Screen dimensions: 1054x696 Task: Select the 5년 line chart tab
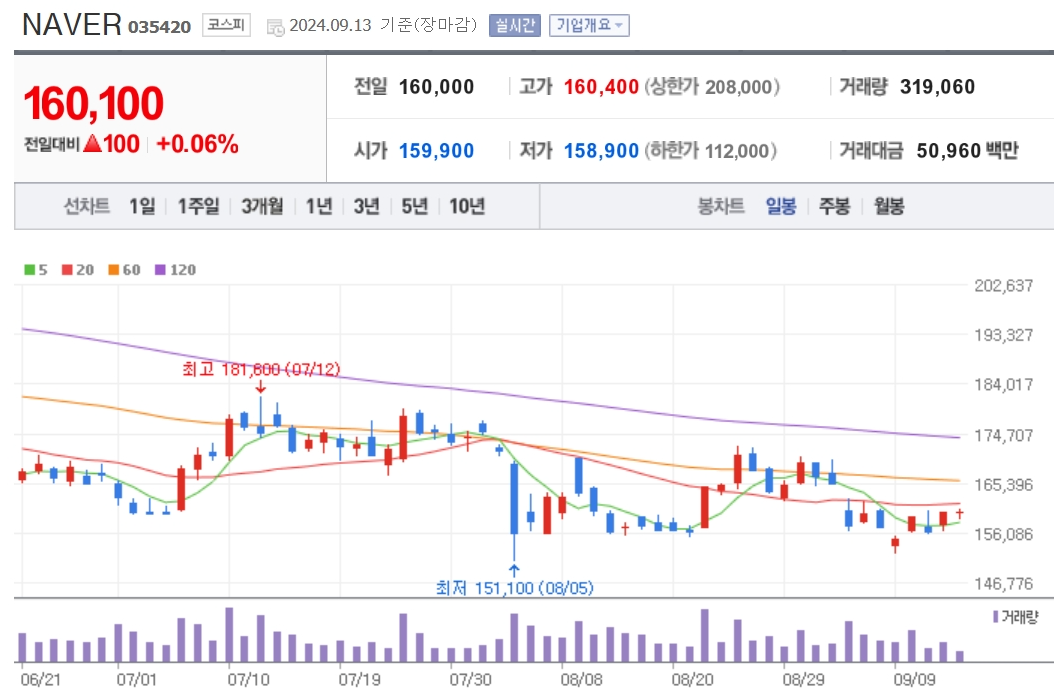[415, 206]
